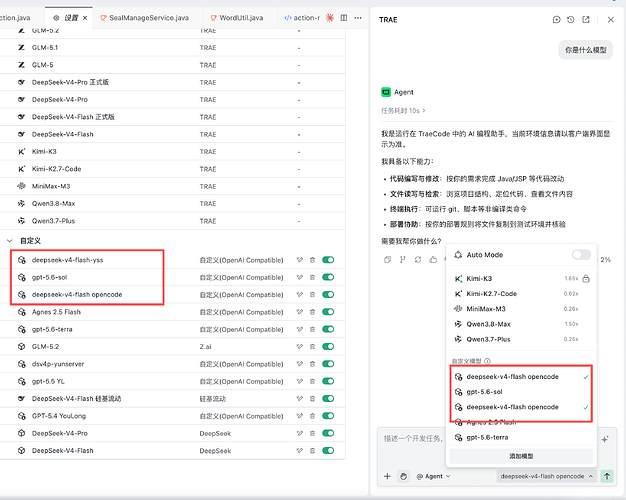Edit the gpt-5.5 YL model configuration
The image size is (626, 500).
tap(300, 381)
